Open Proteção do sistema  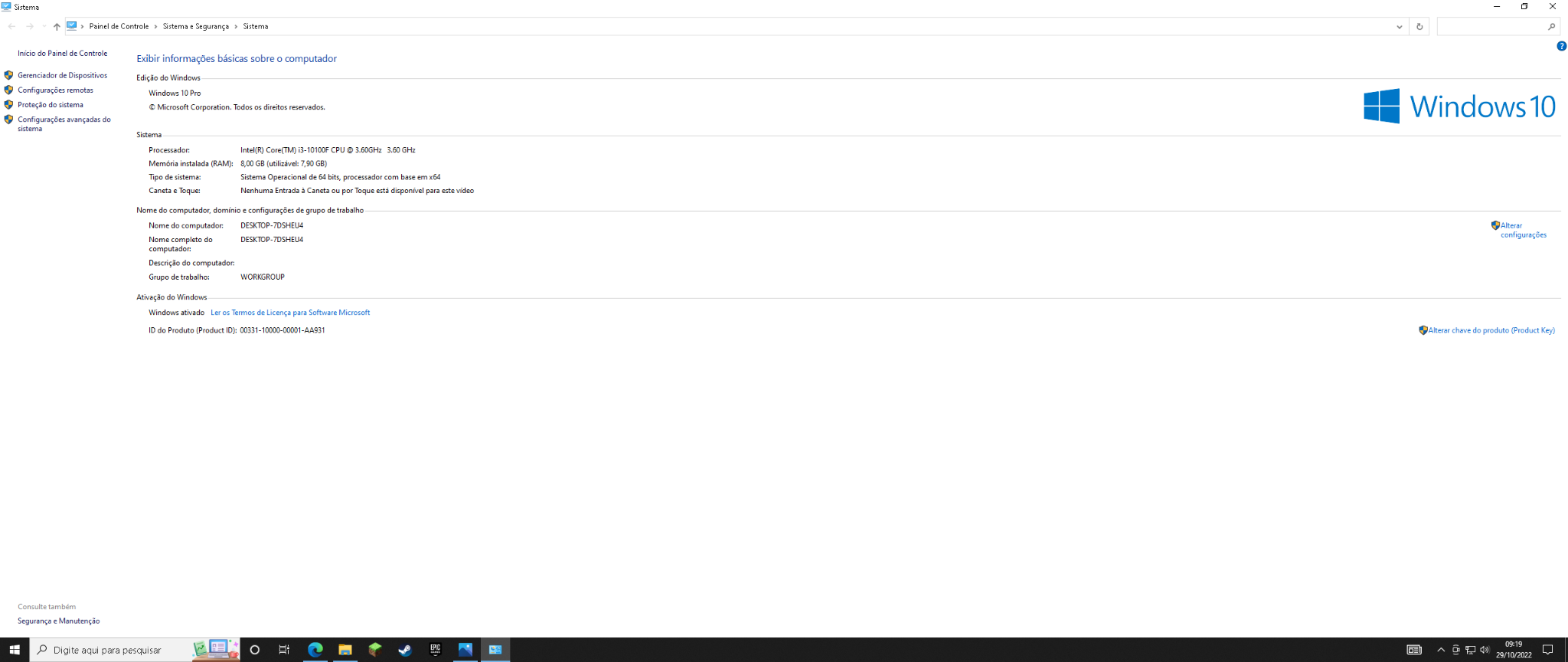tap(51, 104)
